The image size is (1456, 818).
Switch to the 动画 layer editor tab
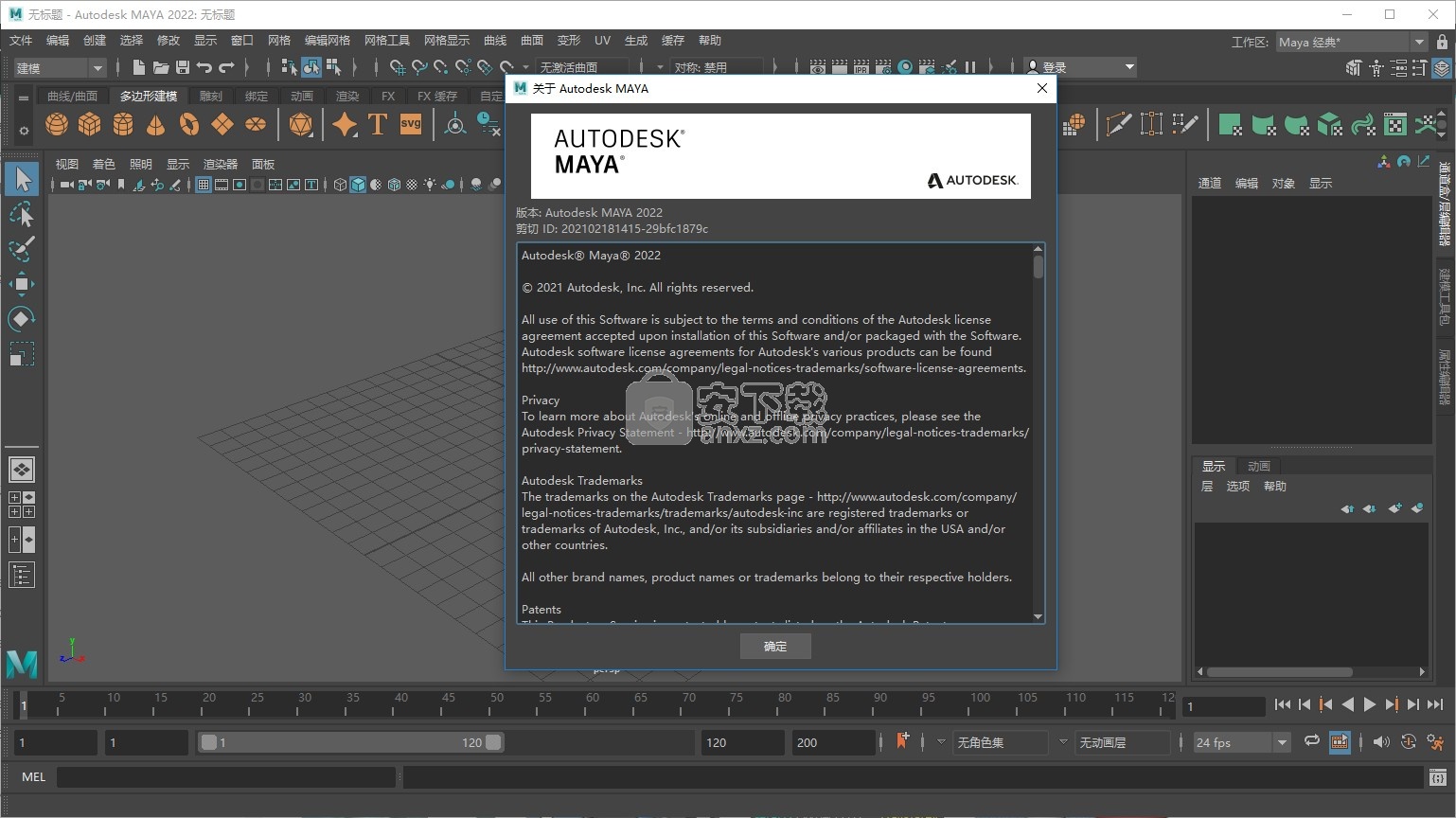(1258, 466)
